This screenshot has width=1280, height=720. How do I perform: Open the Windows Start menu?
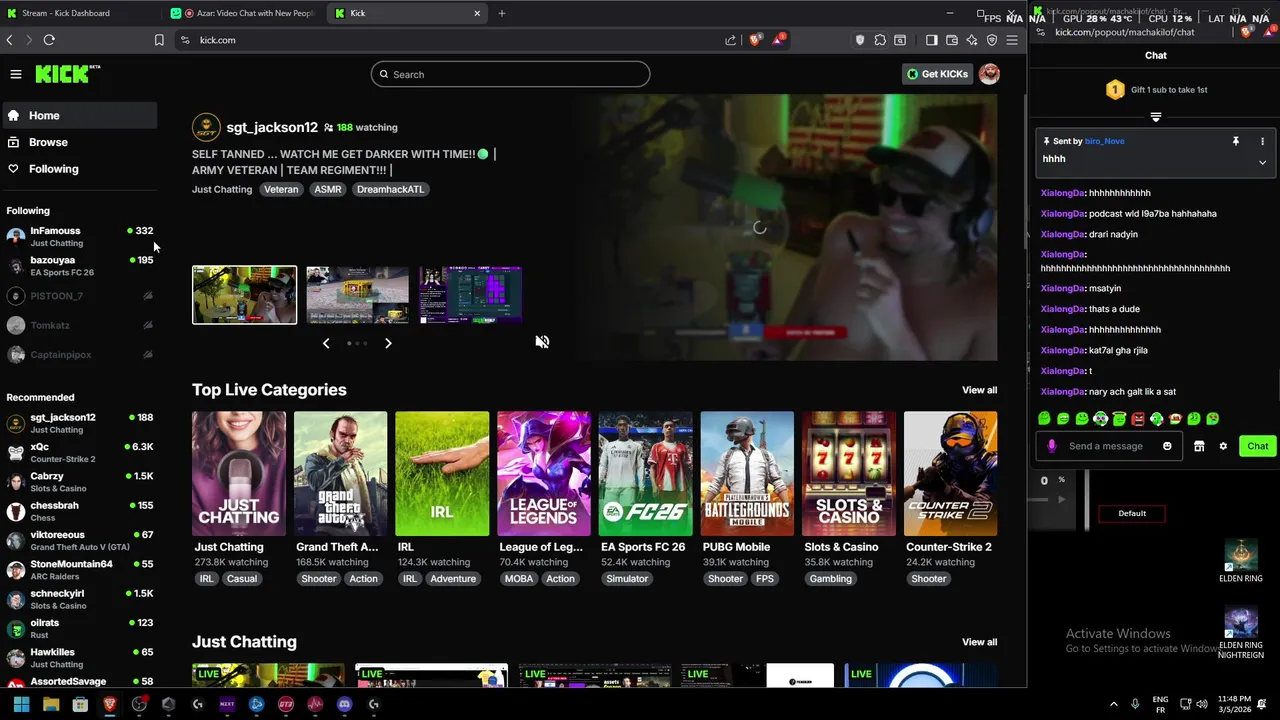pos(21,704)
